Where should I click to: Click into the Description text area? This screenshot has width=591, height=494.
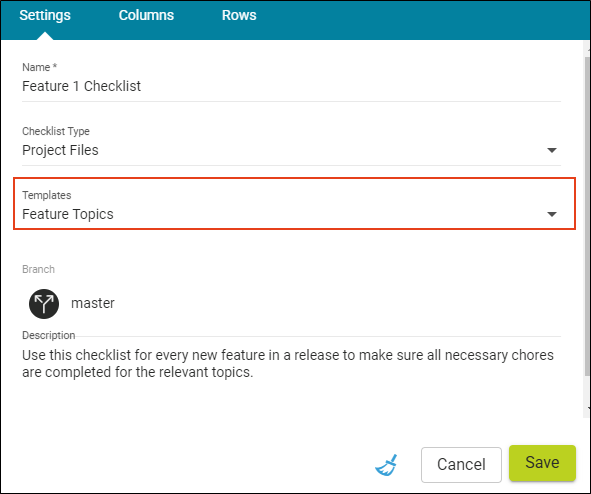click(291, 364)
